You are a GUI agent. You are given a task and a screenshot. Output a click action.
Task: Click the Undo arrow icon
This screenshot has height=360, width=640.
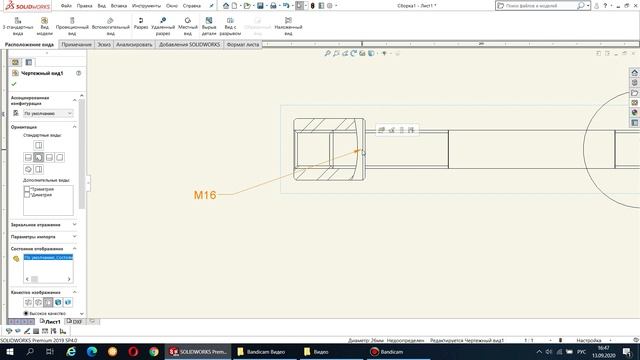[x=286, y=6]
